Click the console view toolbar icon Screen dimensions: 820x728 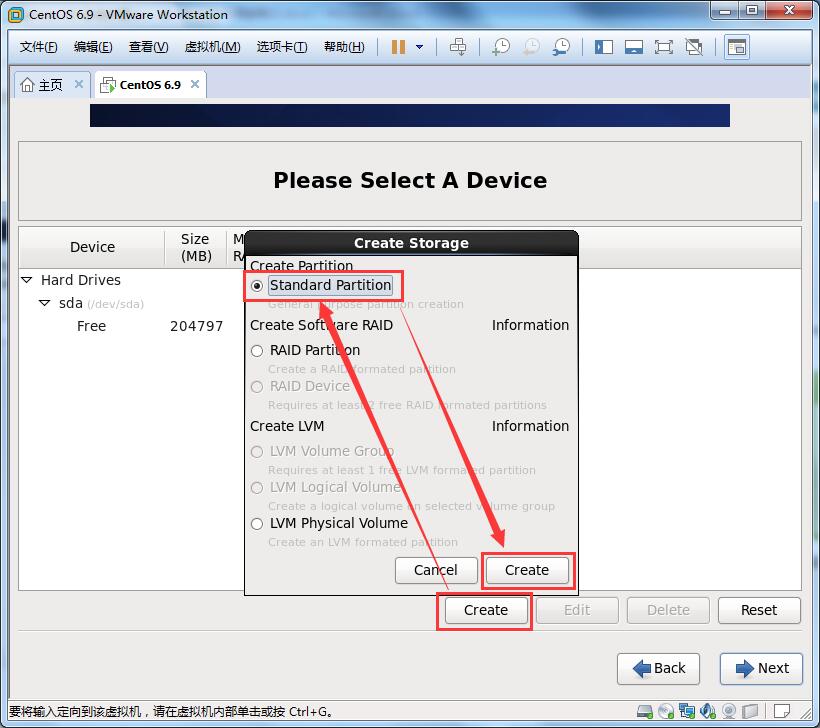tap(737, 47)
